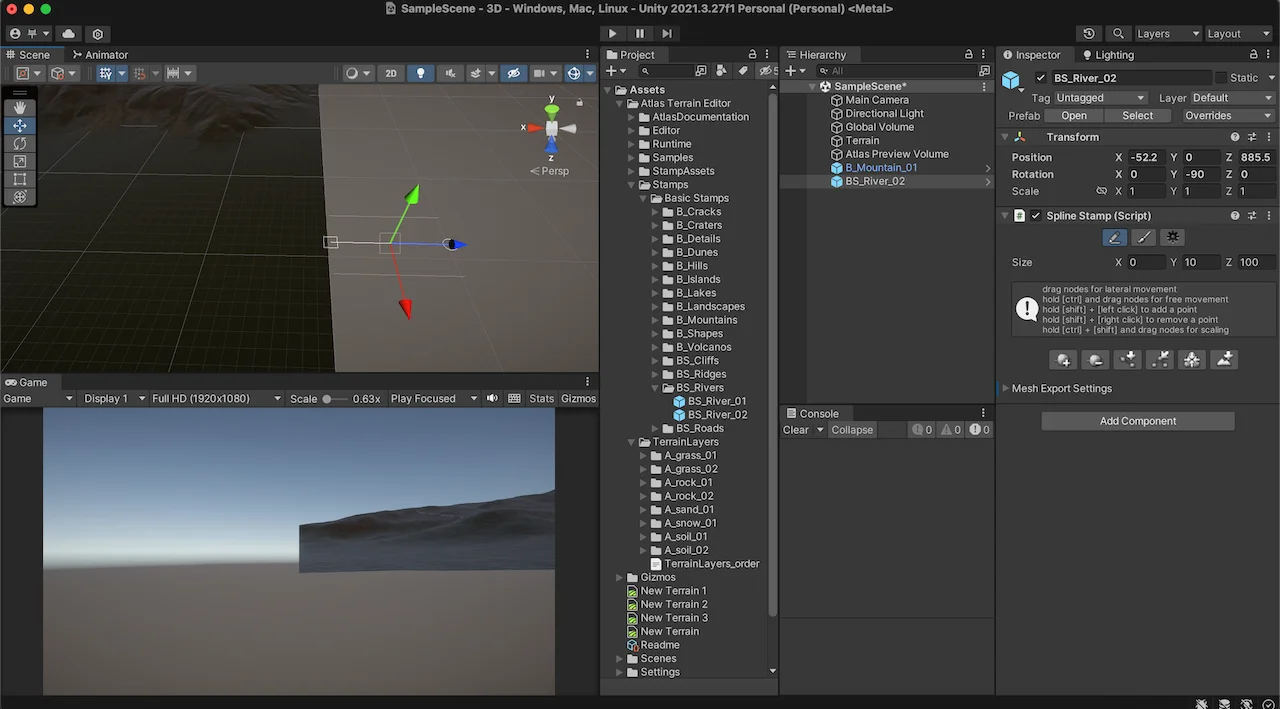Click the Unity Cloud icon

(x=69, y=34)
